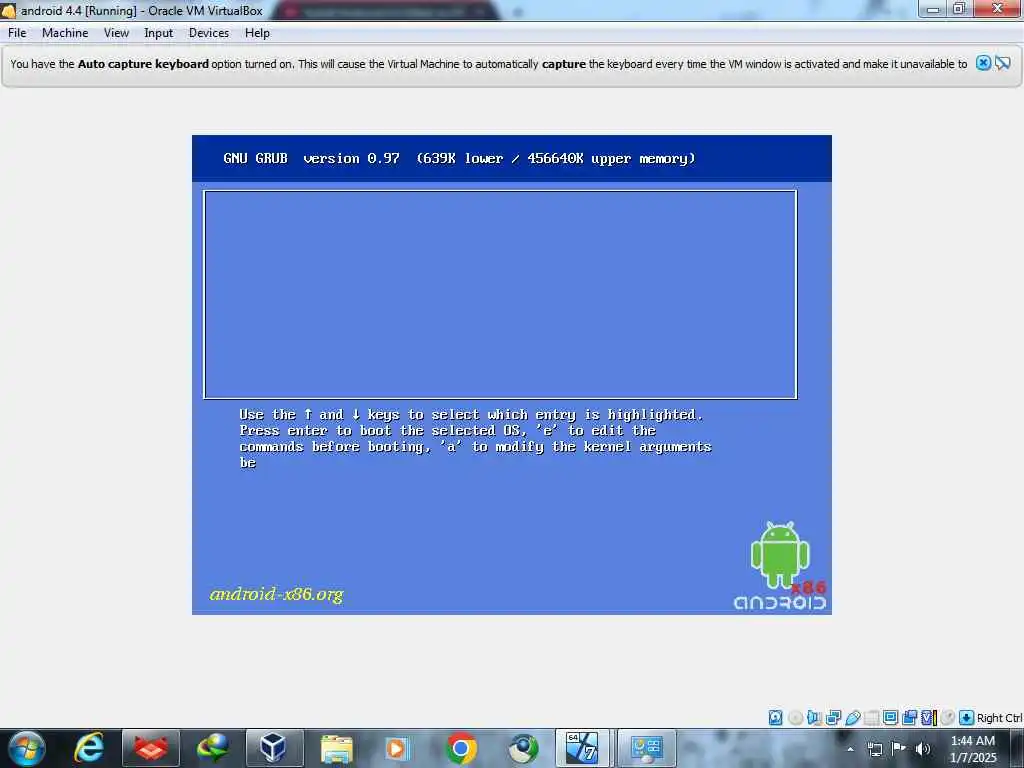Click the network tray icon
The image size is (1024, 768).
point(875,749)
